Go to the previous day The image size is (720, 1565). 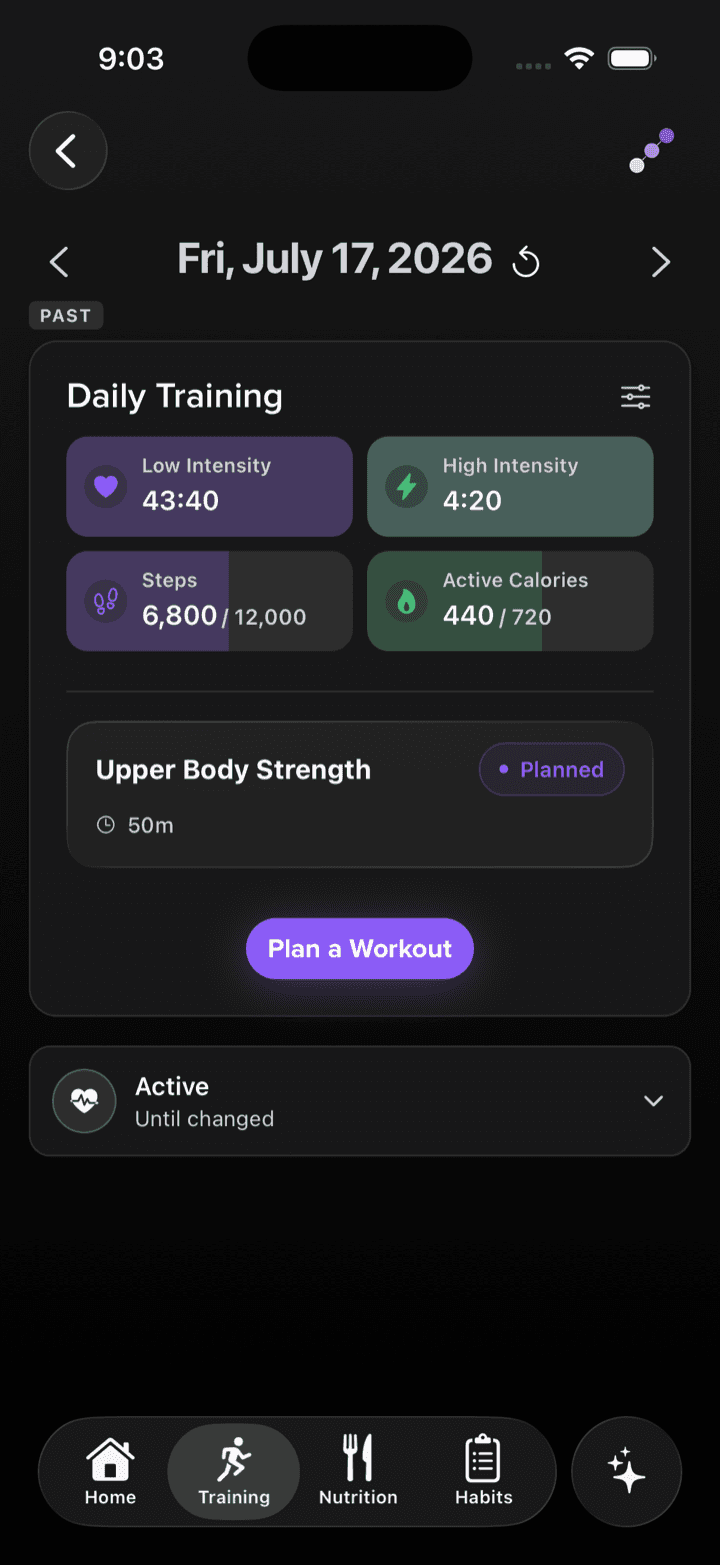pyautogui.click(x=59, y=262)
